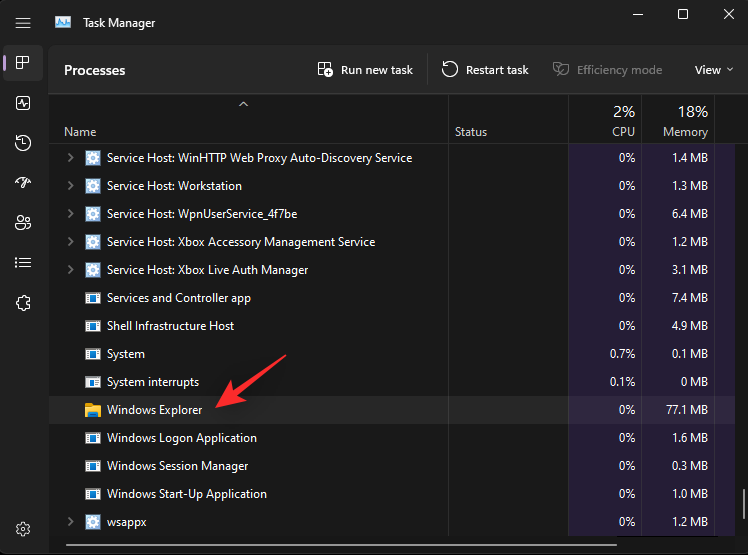Open Startup apps sidebar icon
Image resolution: width=748 pixels, height=555 pixels.
23,182
